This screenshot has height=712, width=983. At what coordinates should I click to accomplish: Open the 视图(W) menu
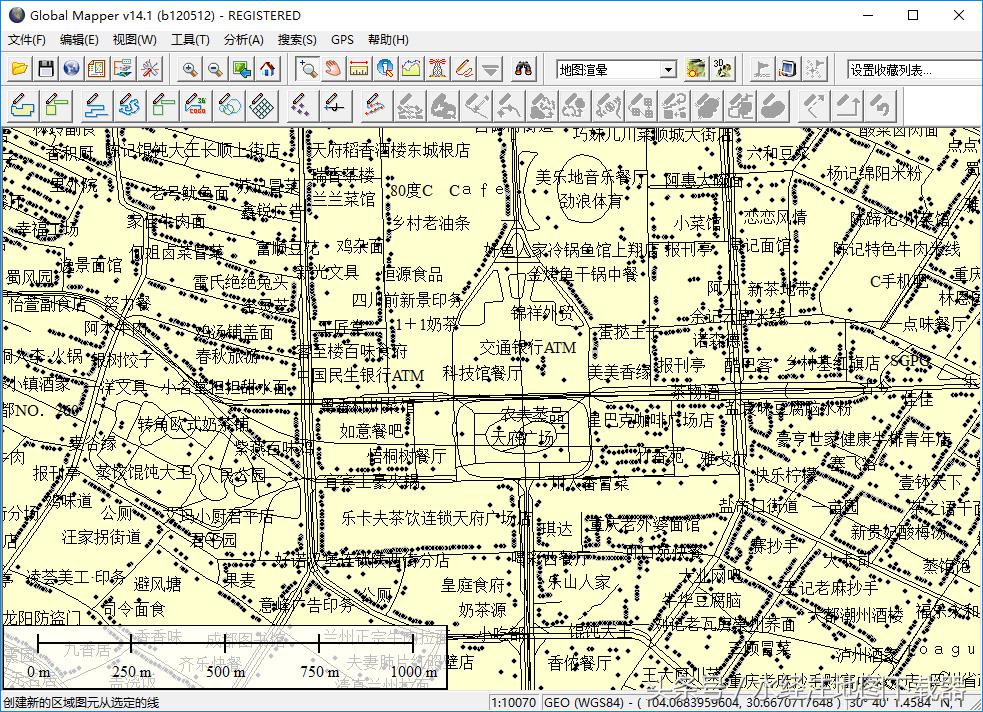[x=135, y=39]
